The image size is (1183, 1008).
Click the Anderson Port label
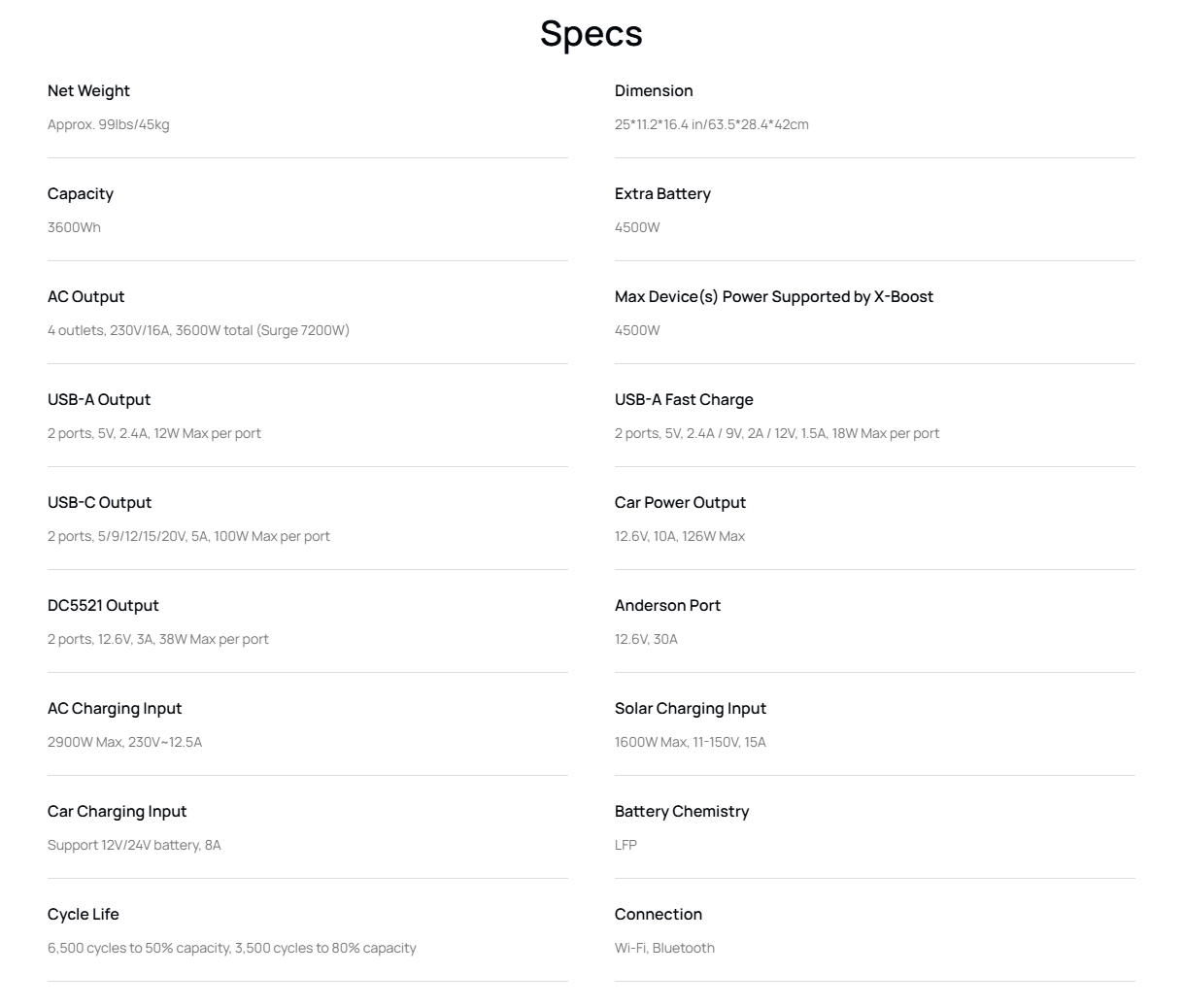point(667,606)
